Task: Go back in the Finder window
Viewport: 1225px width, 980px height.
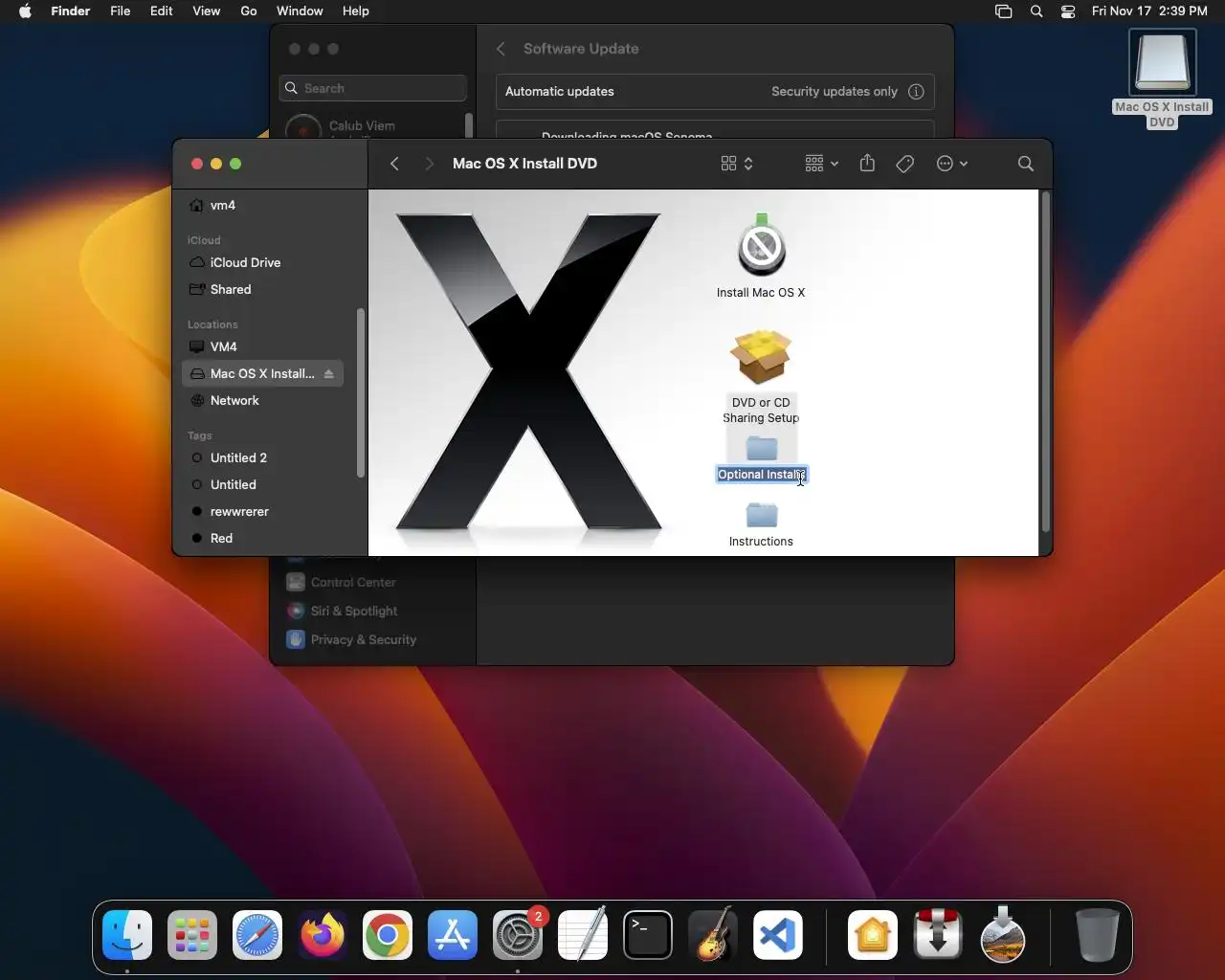Action: click(394, 164)
